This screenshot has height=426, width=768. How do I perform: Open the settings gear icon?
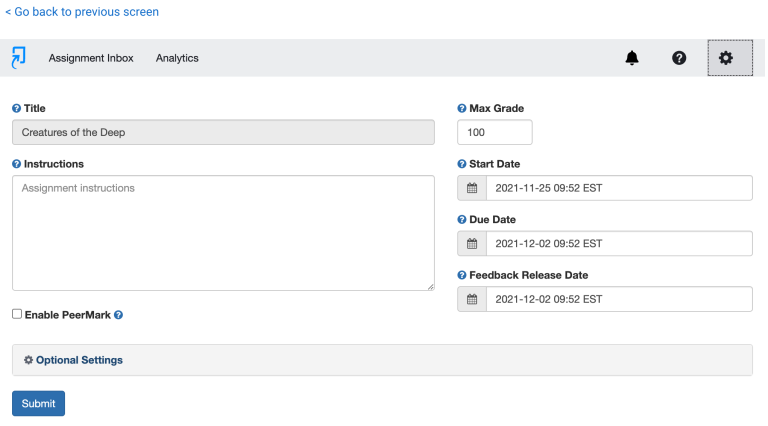click(x=730, y=58)
